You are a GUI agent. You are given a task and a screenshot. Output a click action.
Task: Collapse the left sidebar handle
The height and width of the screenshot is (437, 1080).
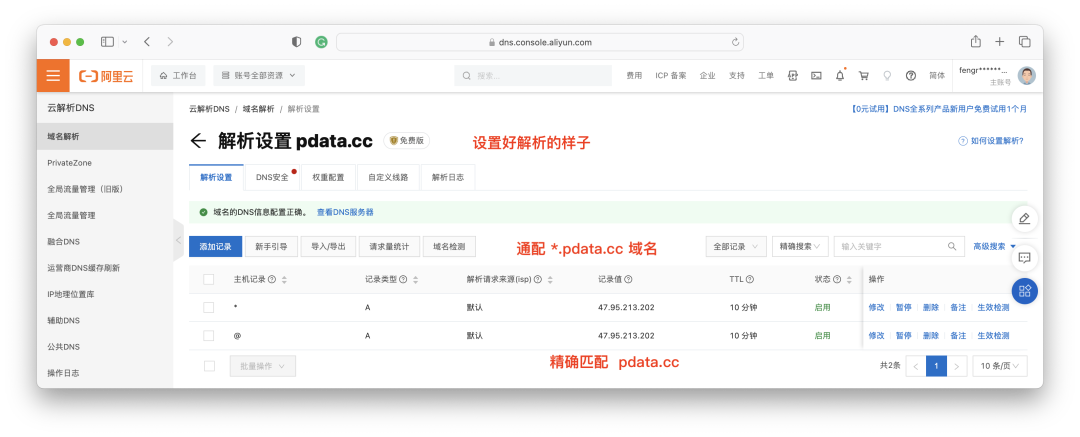178,240
